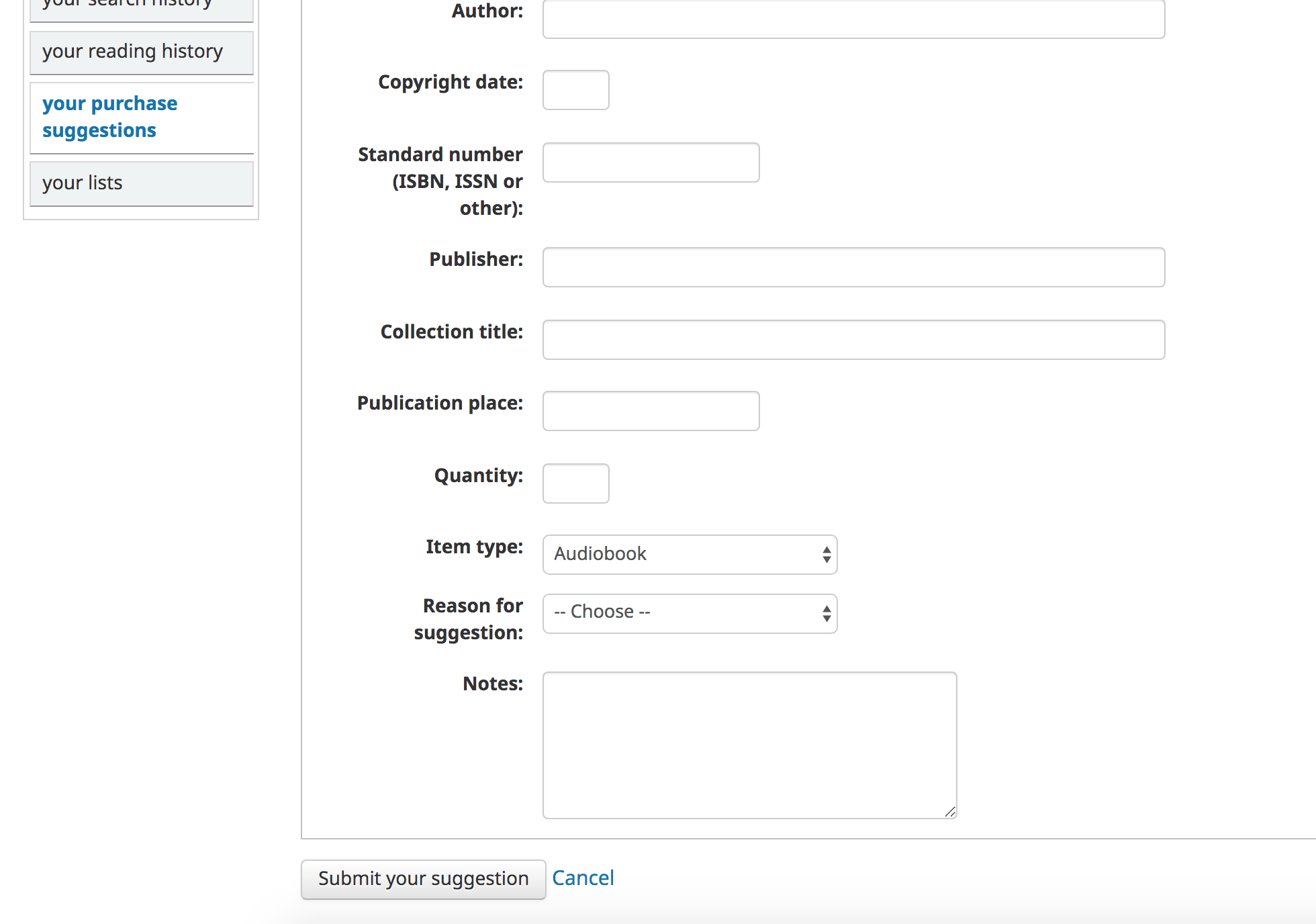The image size is (1316, 924).
Task: Click the 'Publisher:' field label
Action: [475, 259]
